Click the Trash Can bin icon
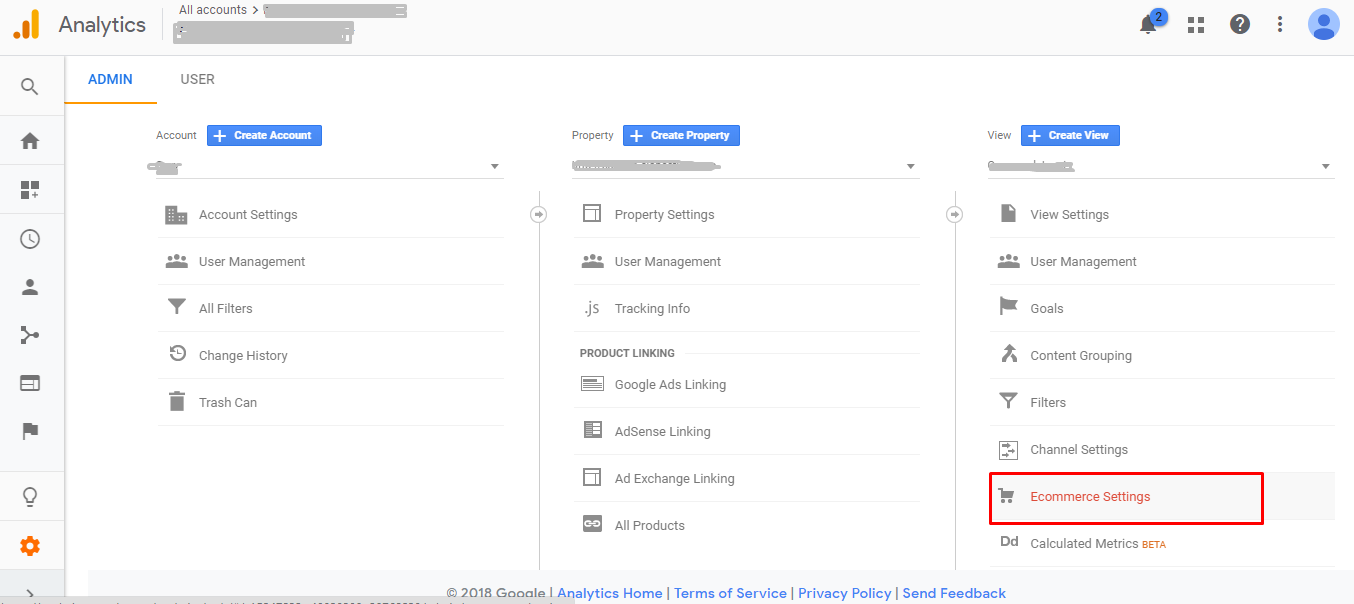Viewport: 1354px width, 604px height. (177, 402)
